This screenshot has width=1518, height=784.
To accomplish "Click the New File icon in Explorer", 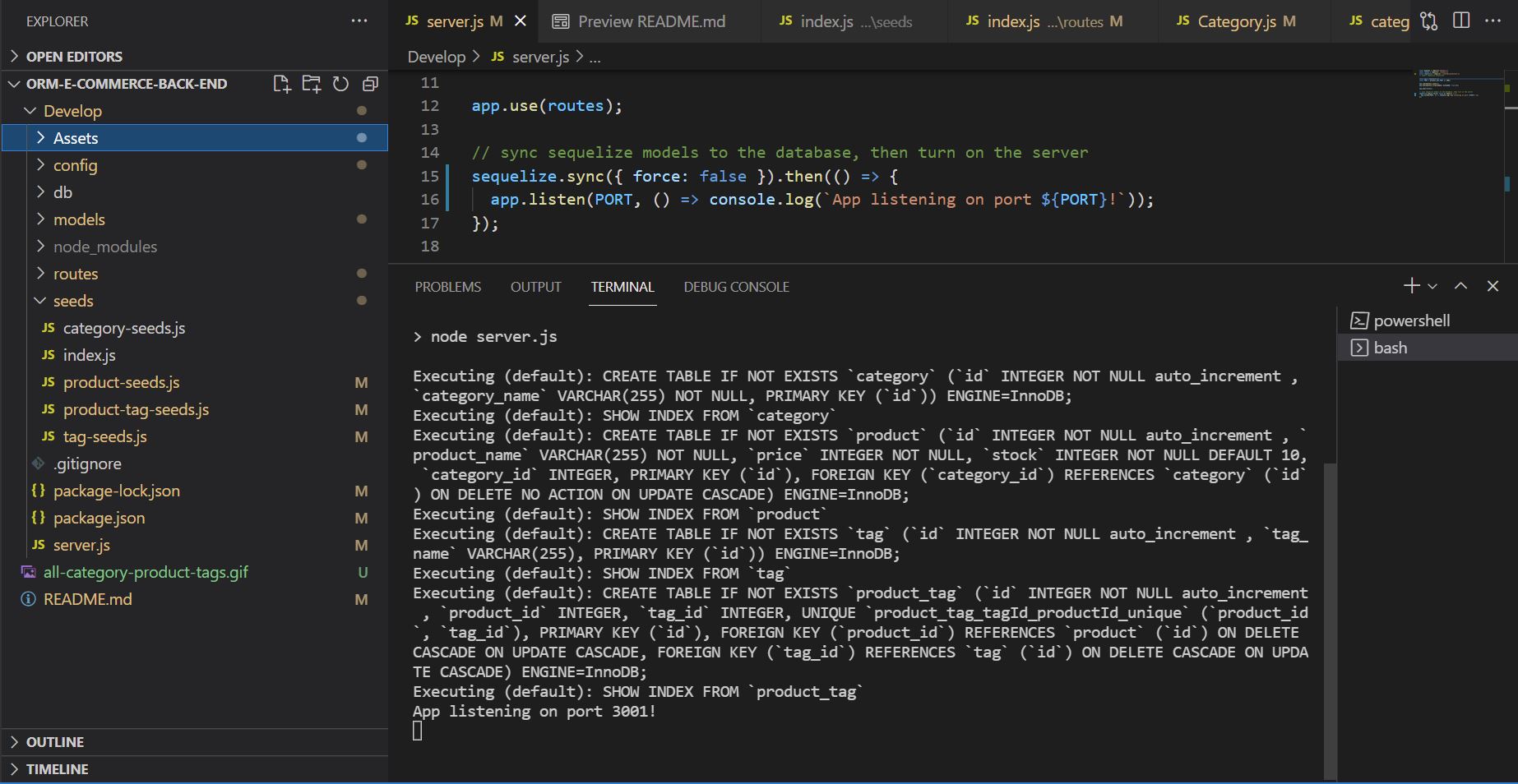I will (282, 84).
